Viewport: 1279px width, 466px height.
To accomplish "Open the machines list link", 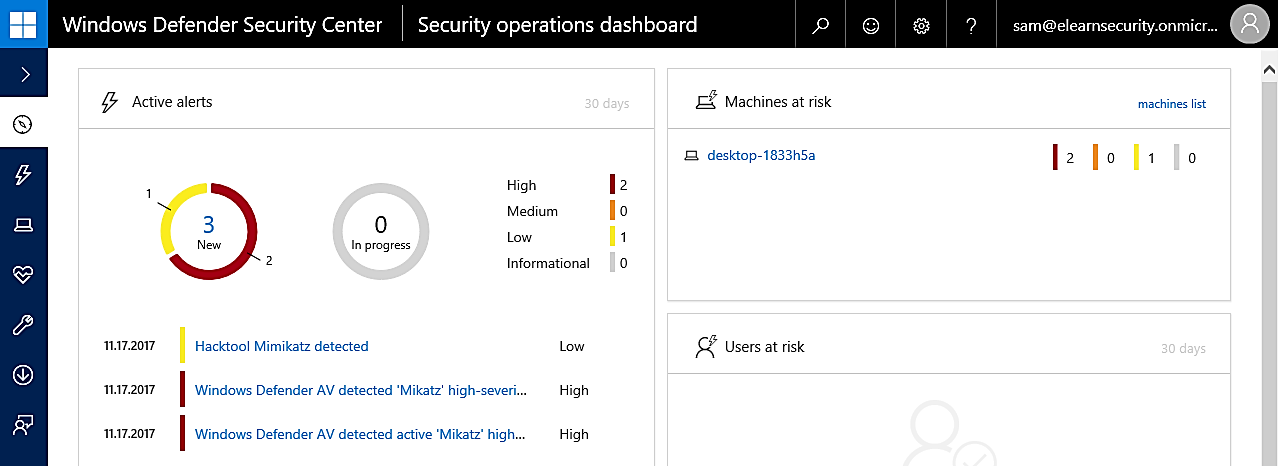I will tap(1172, 104).
